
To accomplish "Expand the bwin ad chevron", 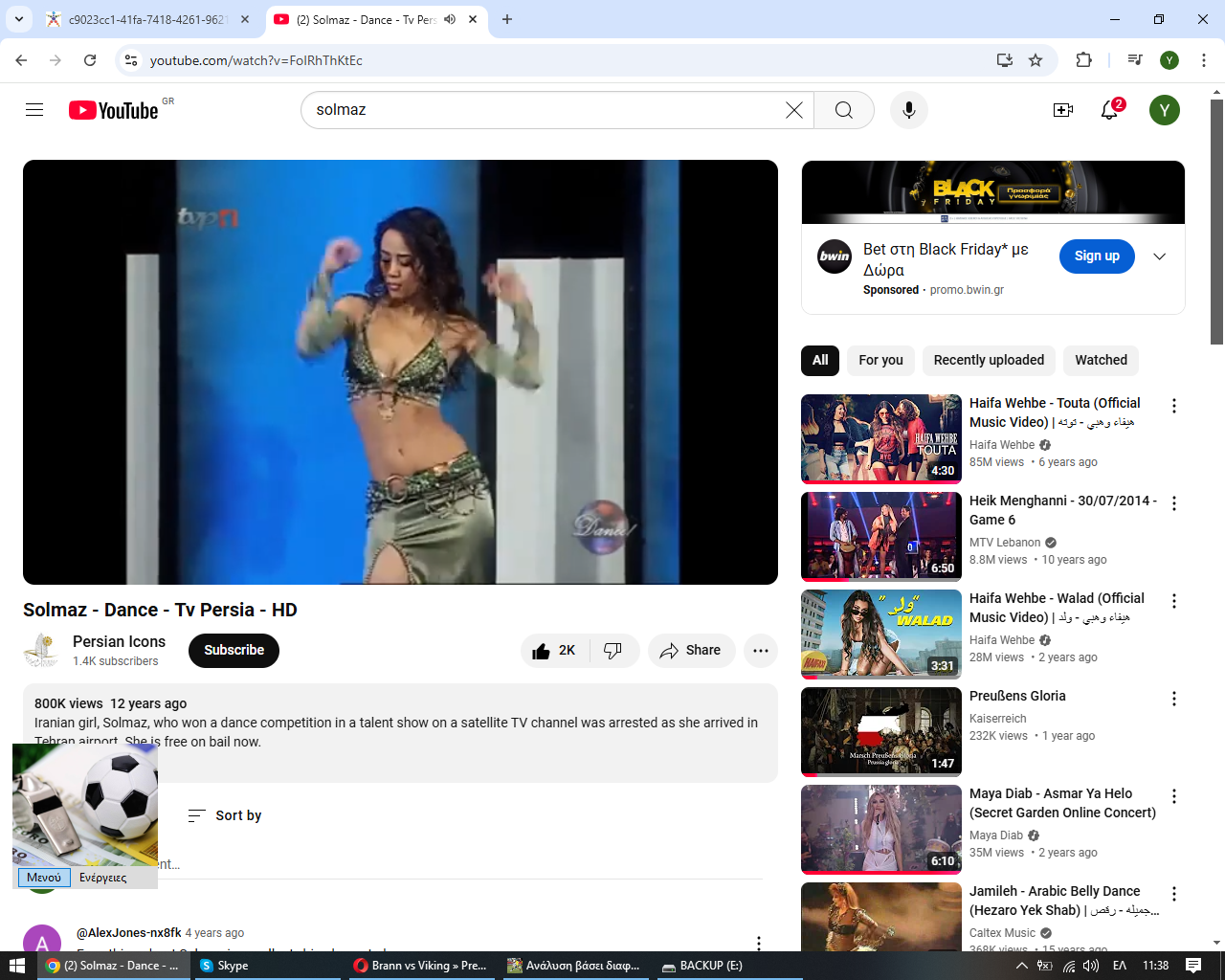I will pyautogui.click(x=1159, y=256).
